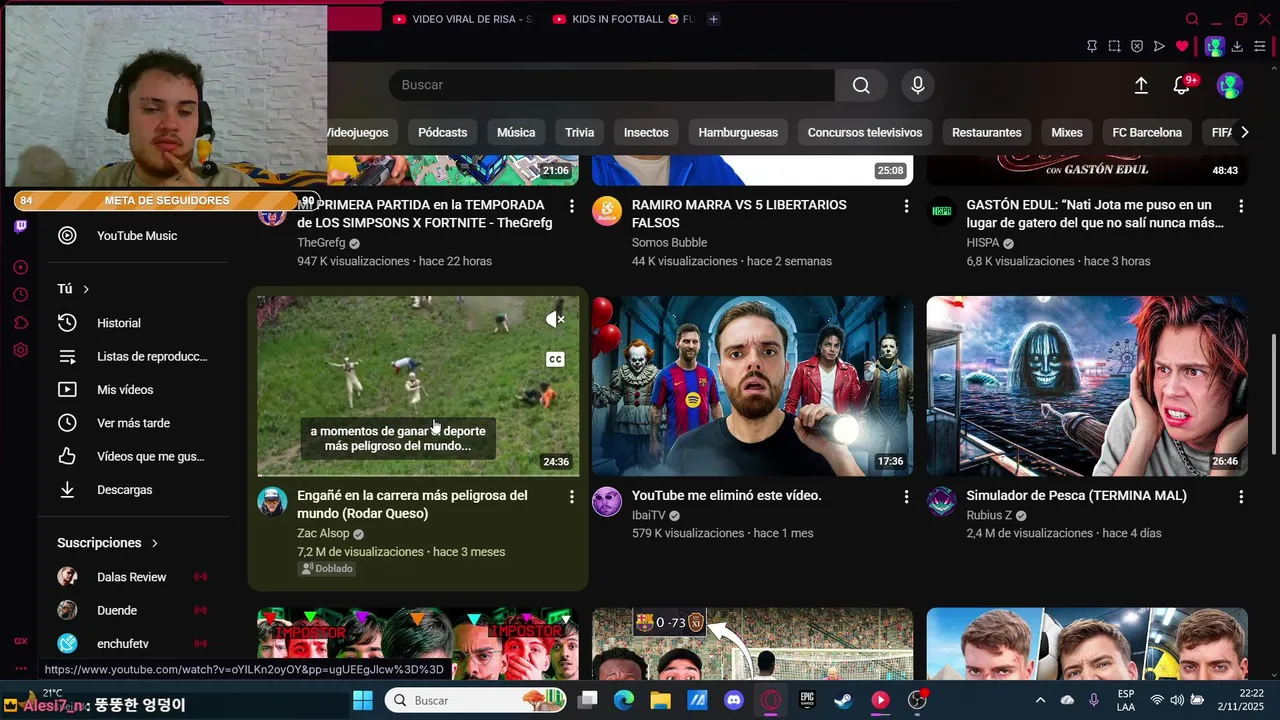The width and height of the screenshot is (1280, 720).
Task: Start voice search with the microphone
Action: (918, 85)
